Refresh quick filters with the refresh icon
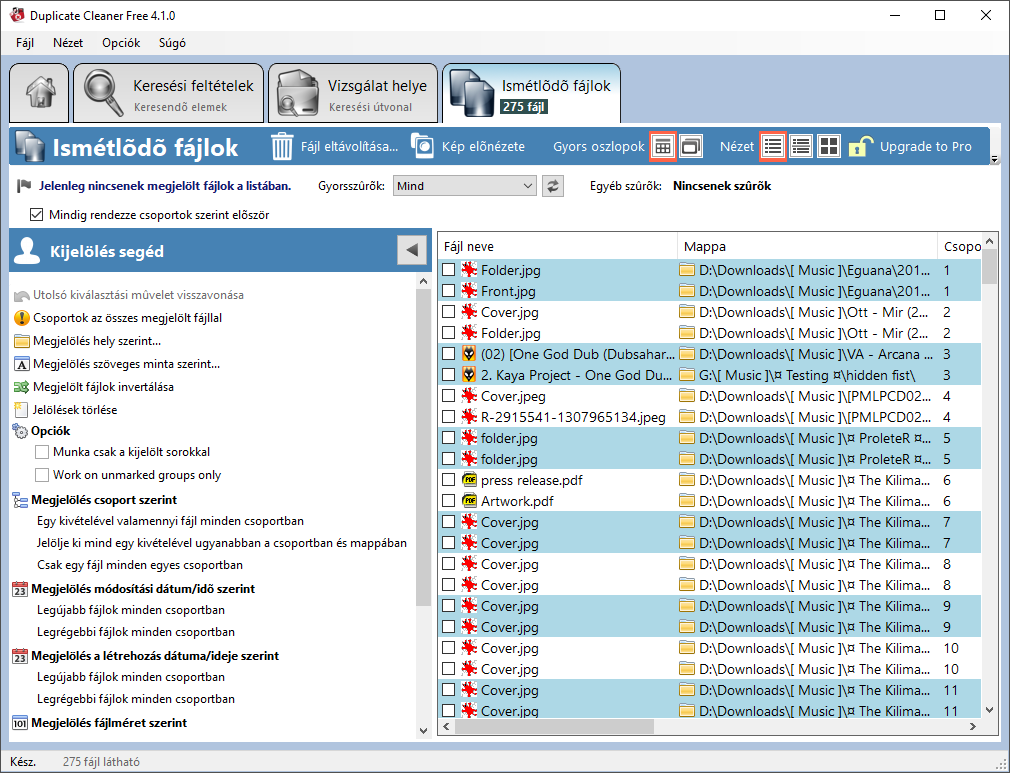 click(553, 186)
